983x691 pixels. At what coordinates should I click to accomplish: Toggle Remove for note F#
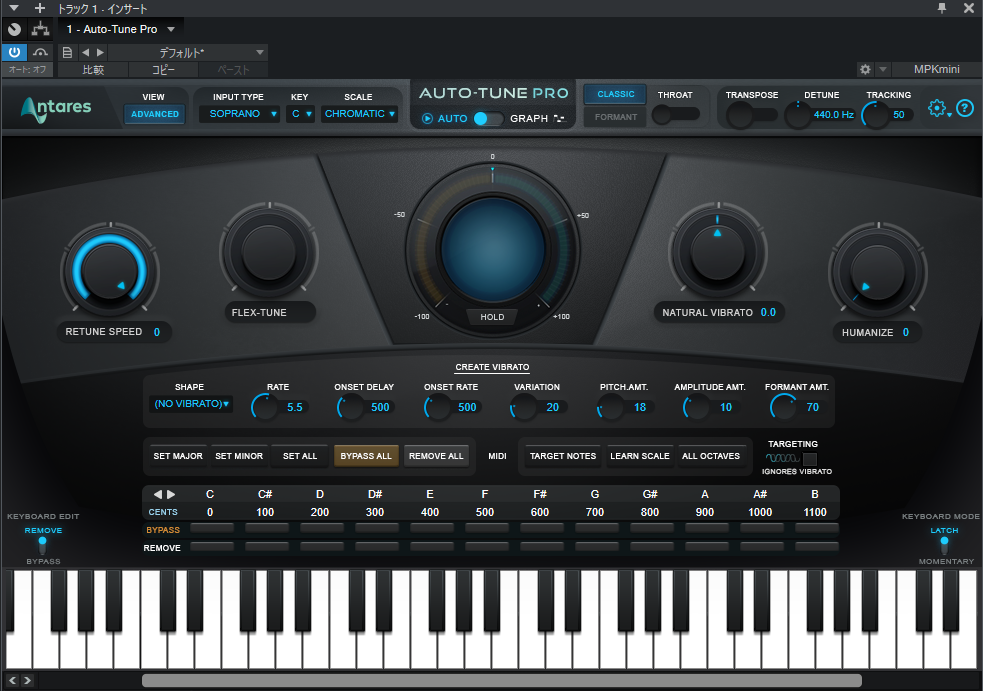click(x=542, y=546)
